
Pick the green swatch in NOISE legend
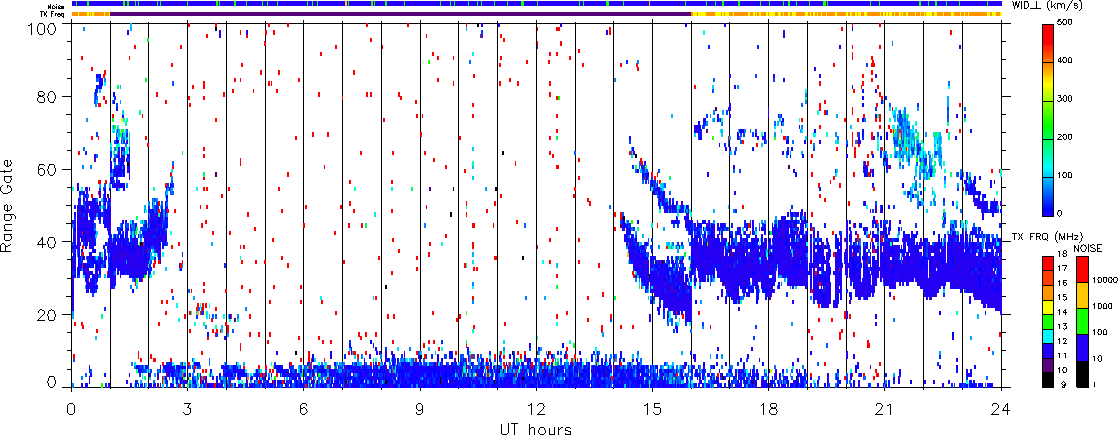[x=1082, y=320]
